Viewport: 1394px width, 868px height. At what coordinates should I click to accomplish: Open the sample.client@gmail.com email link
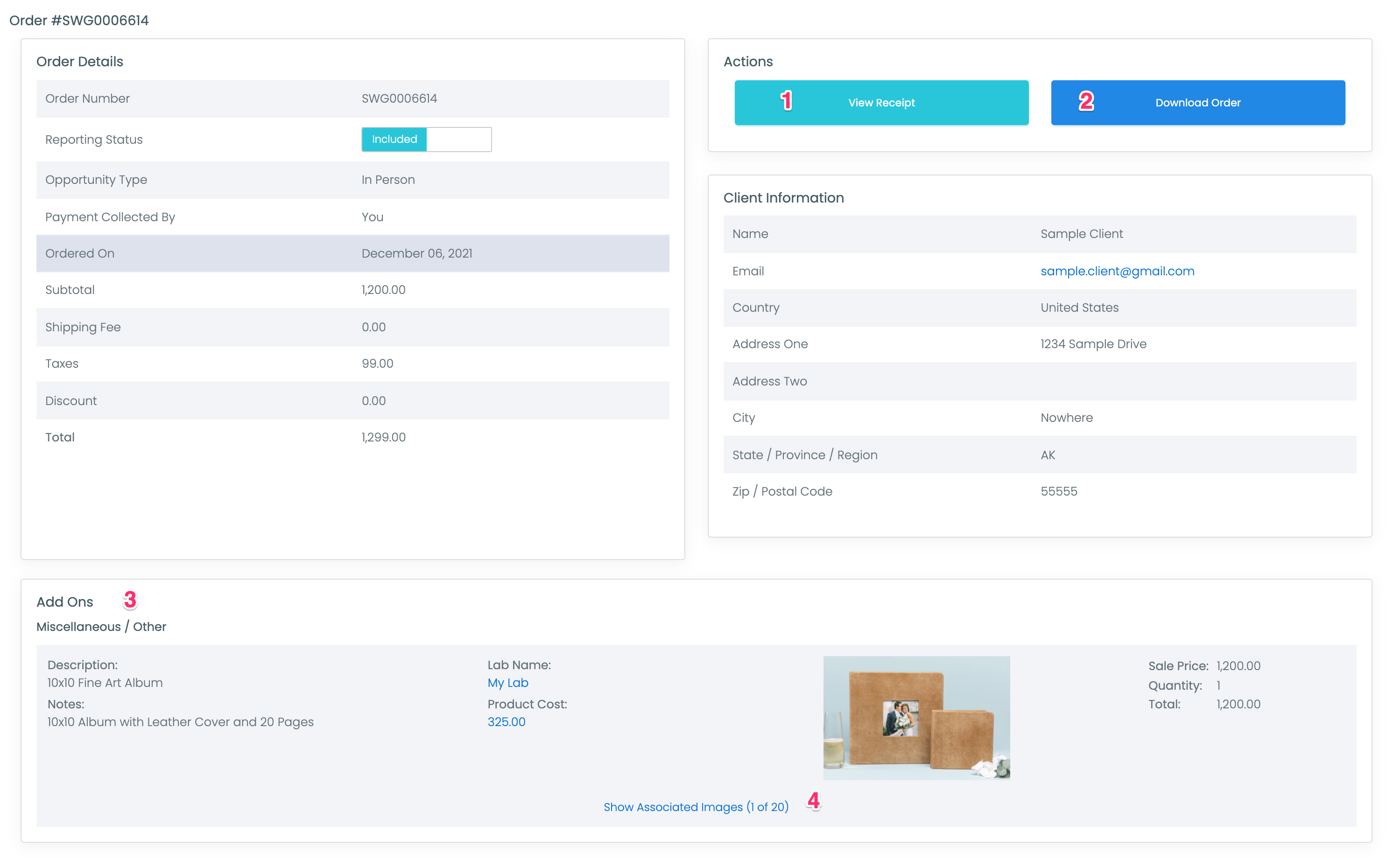point(1117,271)
